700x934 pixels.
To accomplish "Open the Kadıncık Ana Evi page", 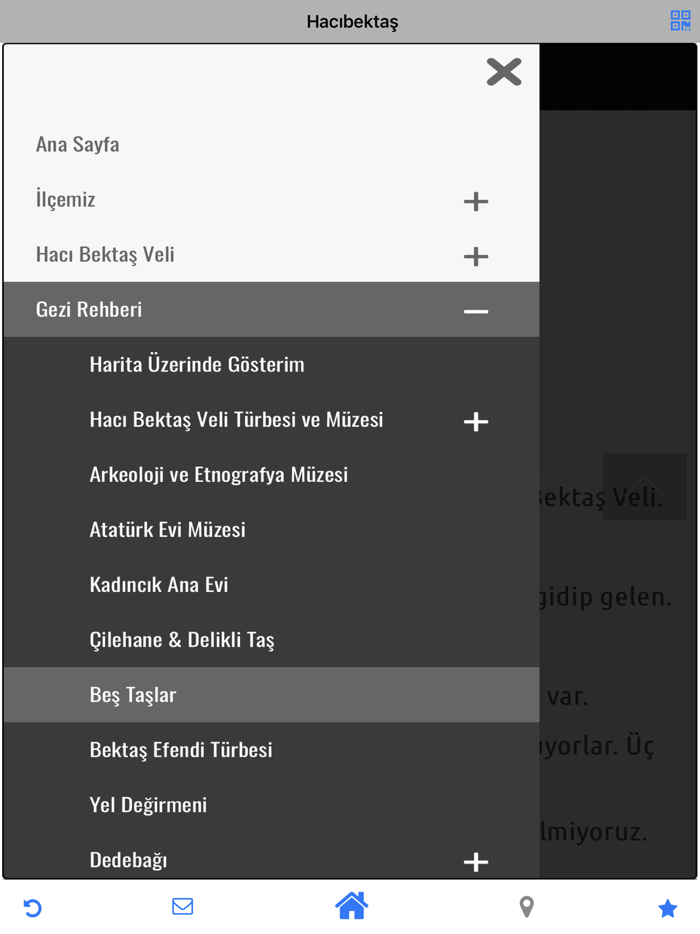I will click(157, 584).
